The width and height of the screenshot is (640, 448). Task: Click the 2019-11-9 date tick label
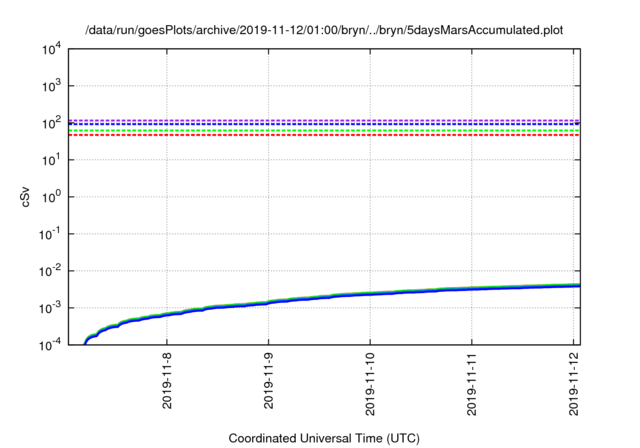coord(268,381)
